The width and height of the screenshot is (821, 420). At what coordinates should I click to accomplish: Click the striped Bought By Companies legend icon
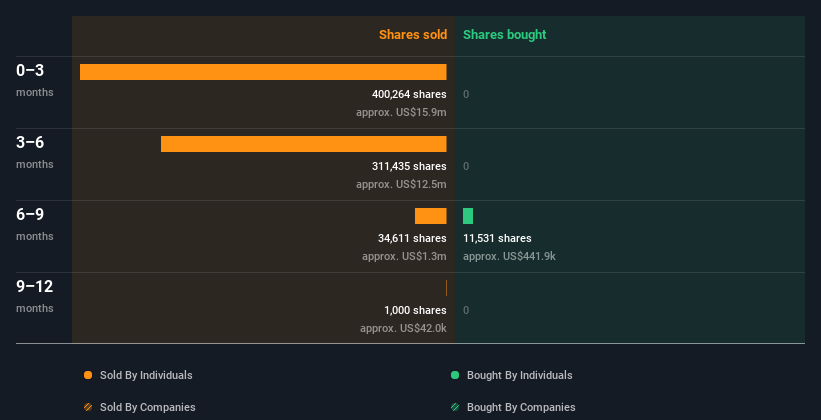[455, 407]
